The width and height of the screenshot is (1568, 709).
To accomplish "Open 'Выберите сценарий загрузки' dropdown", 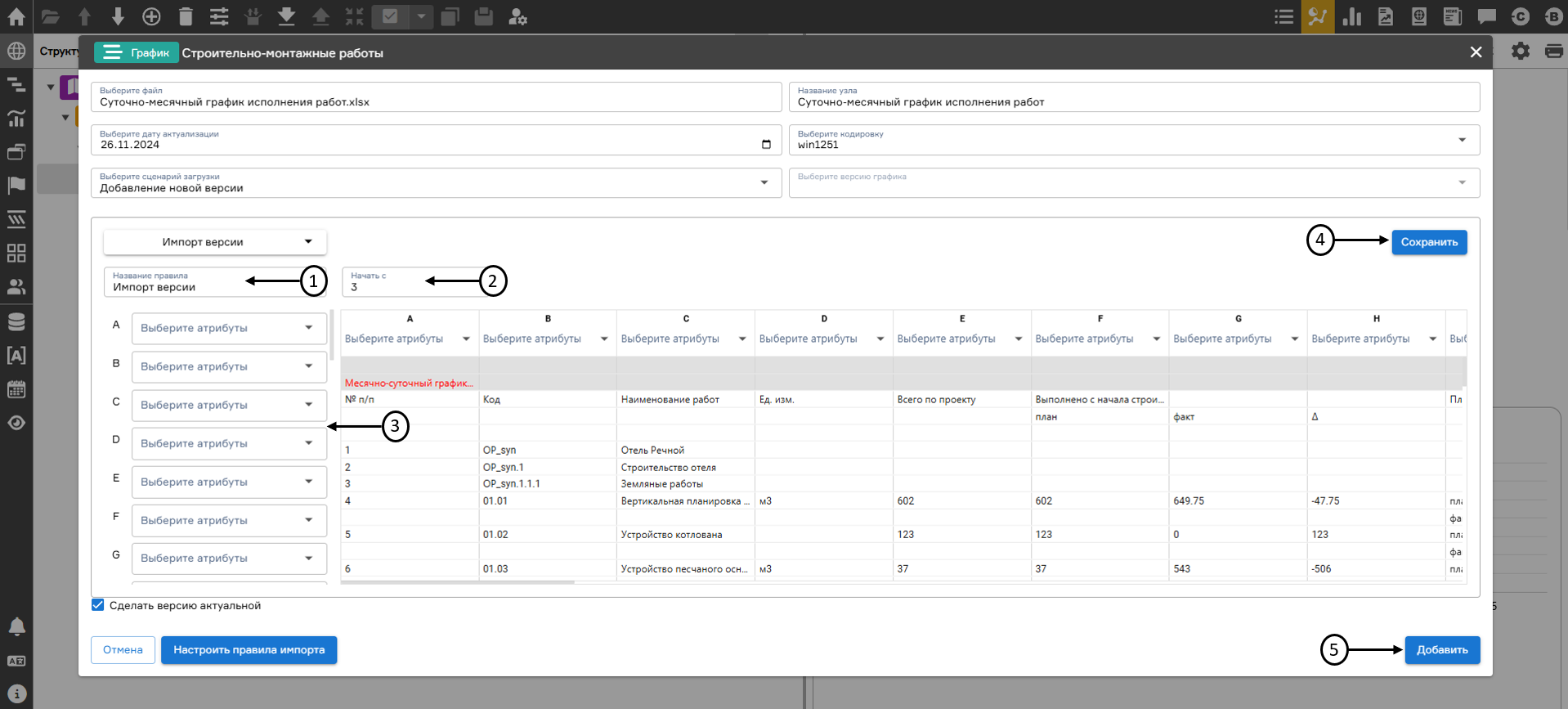I will coord(435,182).
